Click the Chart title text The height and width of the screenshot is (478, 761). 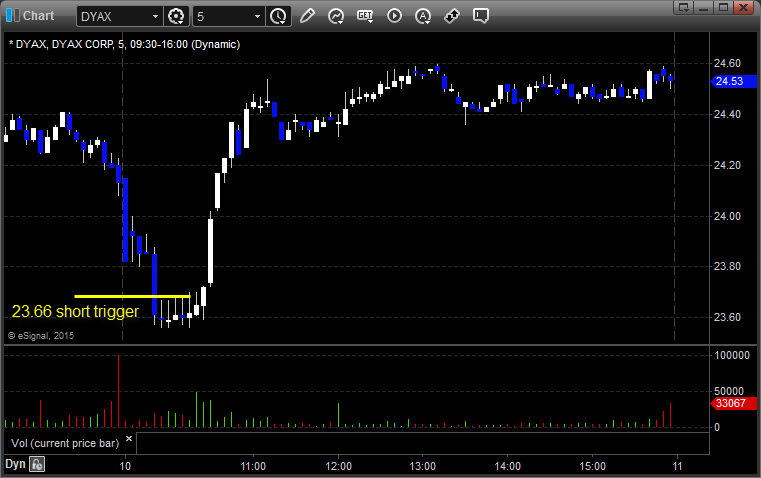pos(38,16)
